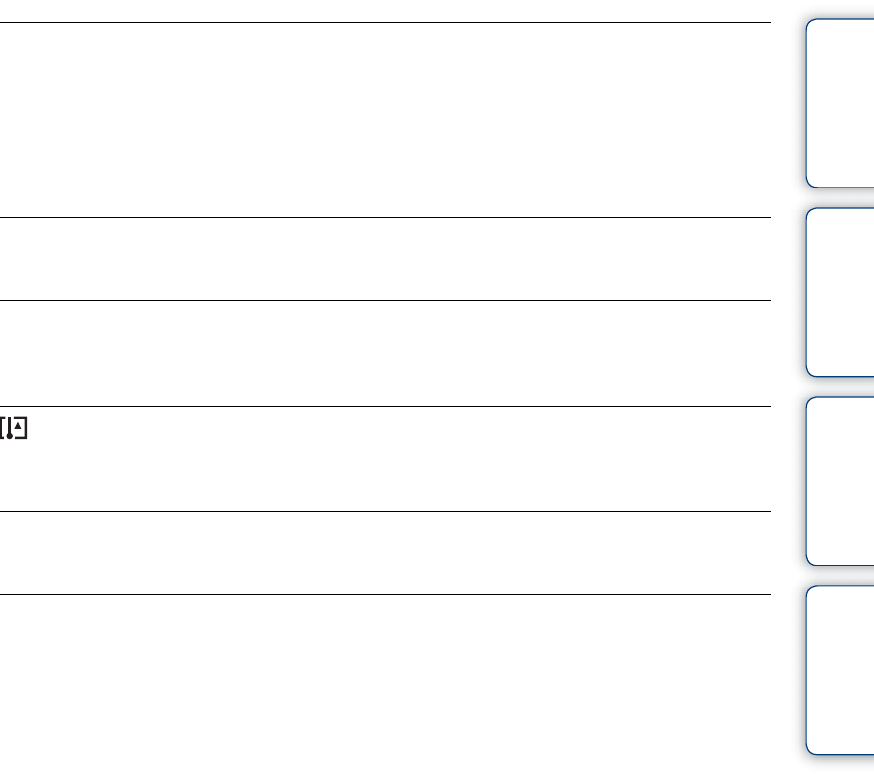Click the narrow strip above the top divider
This screenshot has width=874, height=775.
pyautogui.click(x=385, y=10)
